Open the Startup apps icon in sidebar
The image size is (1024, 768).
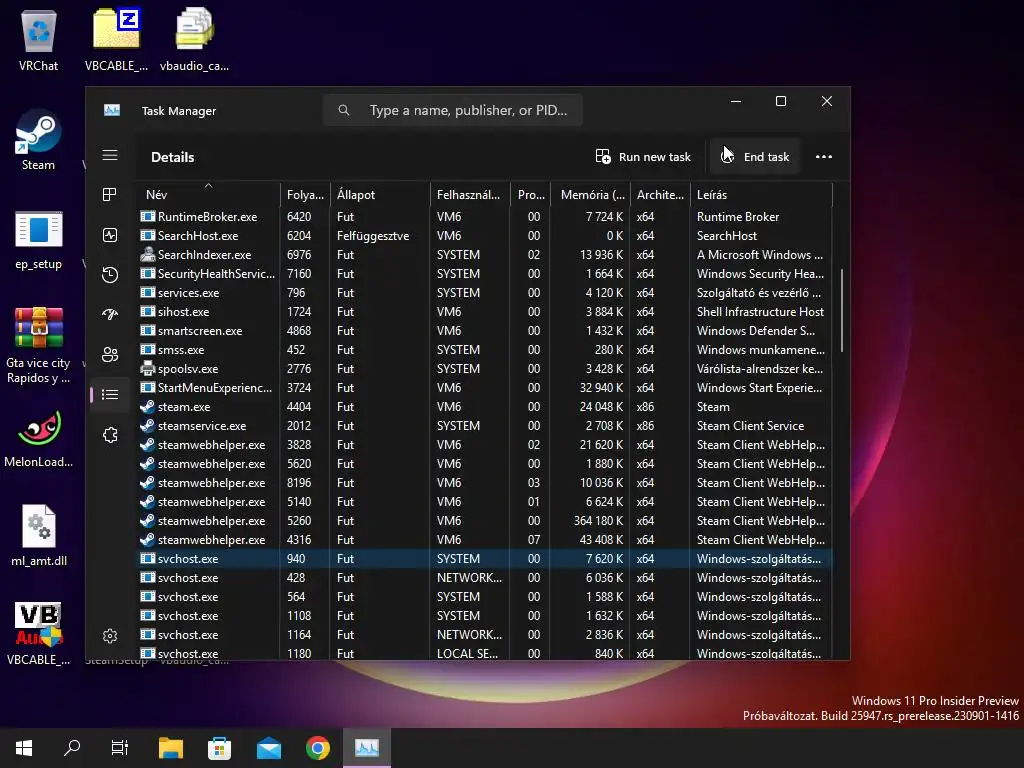[110, 315]
